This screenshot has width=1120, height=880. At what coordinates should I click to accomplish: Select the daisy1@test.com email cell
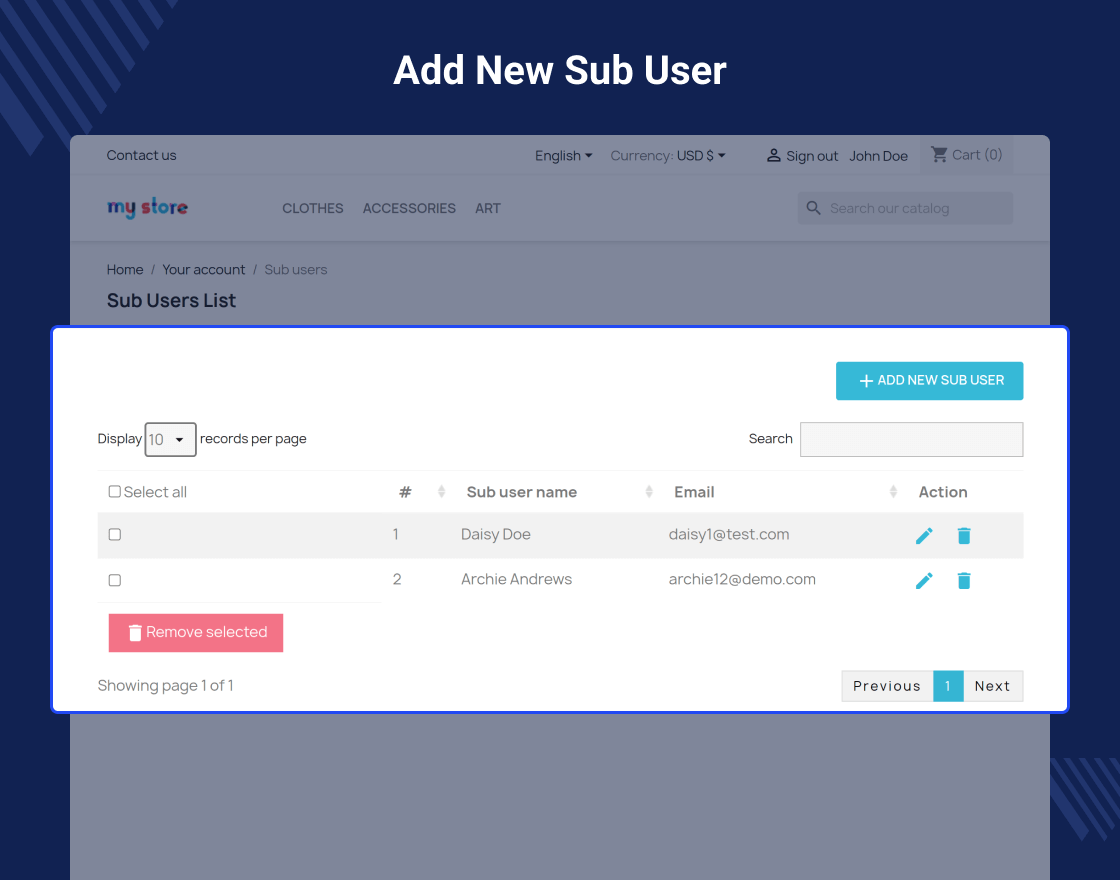[729, 534]
